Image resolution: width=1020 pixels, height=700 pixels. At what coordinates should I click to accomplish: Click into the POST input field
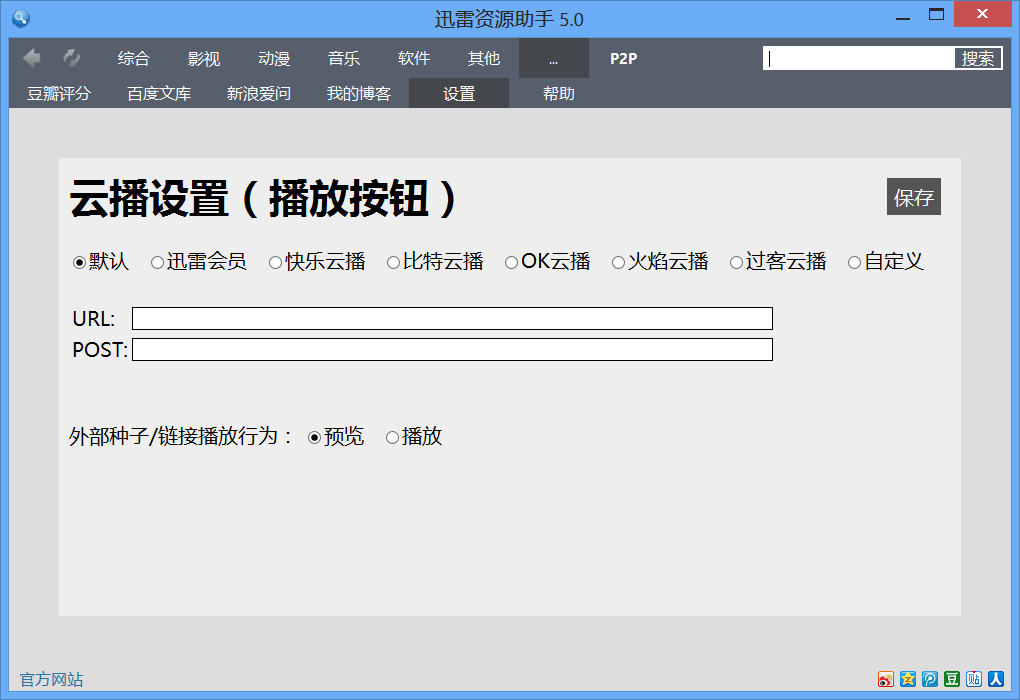(x=452, y=349)
